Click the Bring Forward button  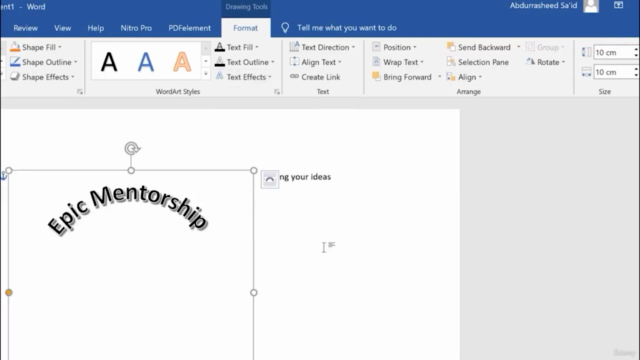402,77
